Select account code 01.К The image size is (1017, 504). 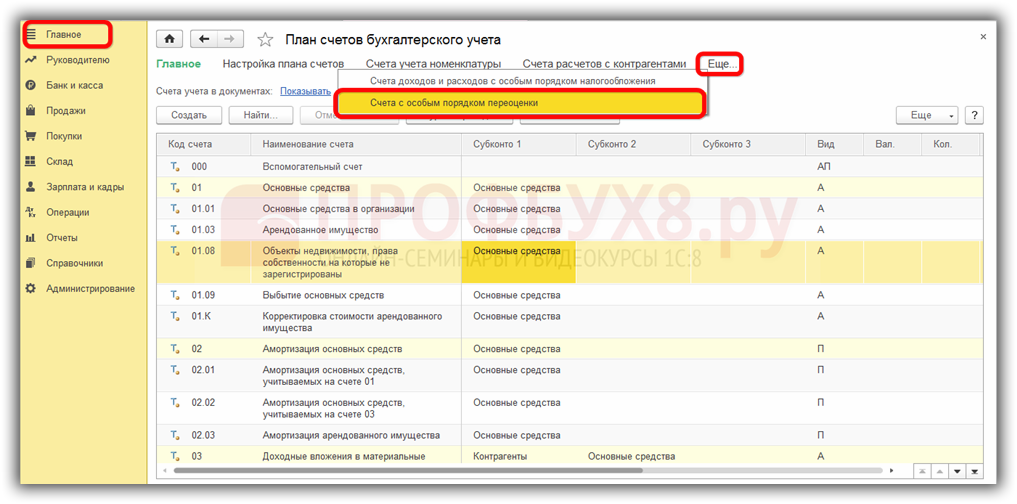[199, 316]
